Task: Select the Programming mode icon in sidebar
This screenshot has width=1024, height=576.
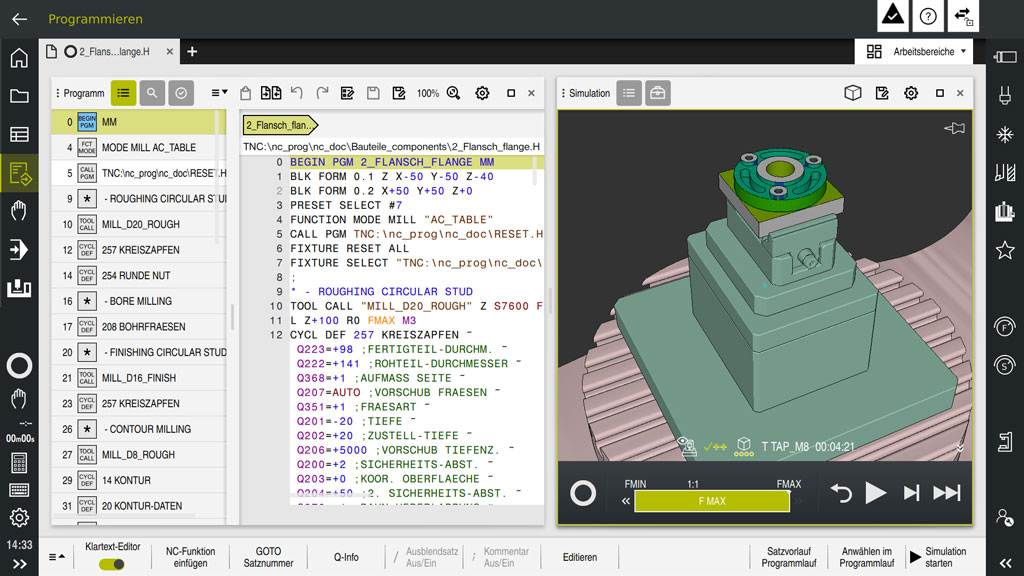Action: tap(19, 173)
